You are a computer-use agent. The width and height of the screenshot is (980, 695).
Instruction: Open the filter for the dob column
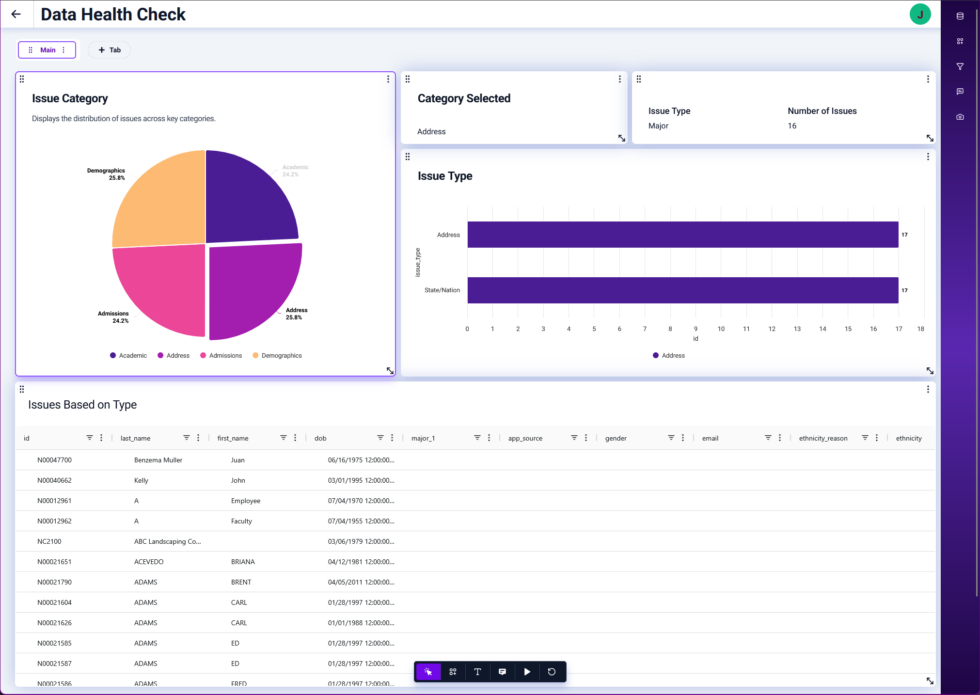[x=380, y=438]
